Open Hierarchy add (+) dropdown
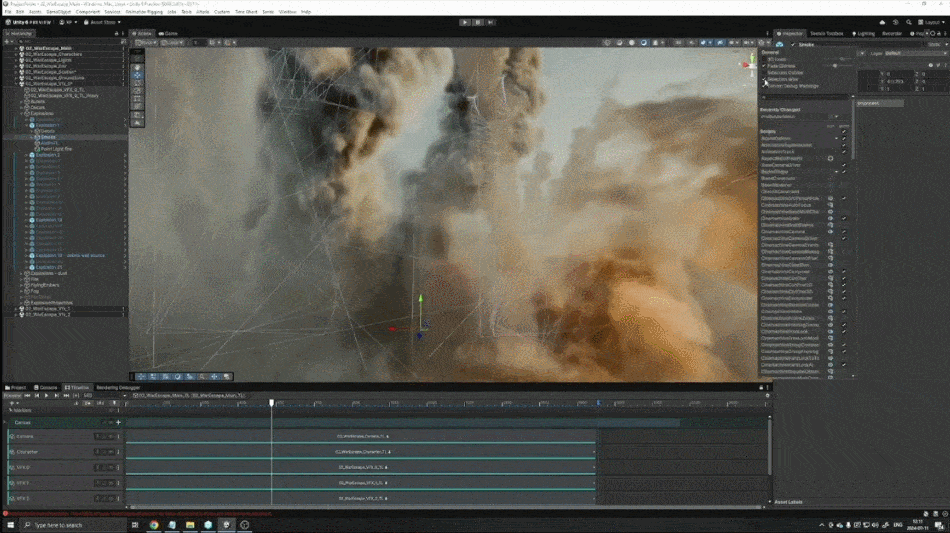950x533 pixels. click(x=8, y=42)
